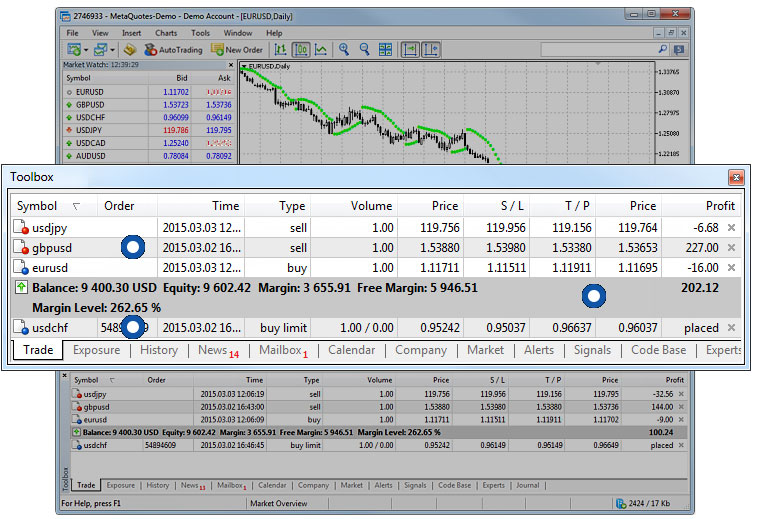Switch chart to line chart mode

pos(321,49)
